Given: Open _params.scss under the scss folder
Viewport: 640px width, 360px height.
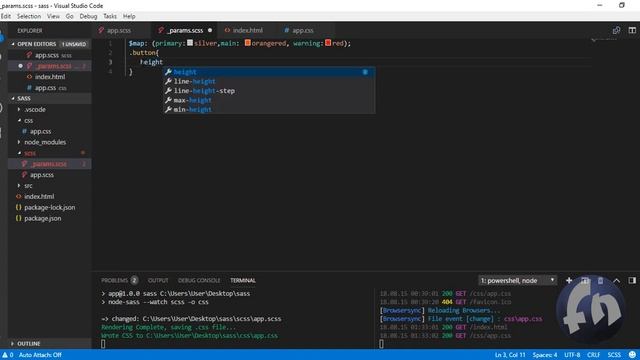Looking at the screenshot, I should tap(50, 164).
